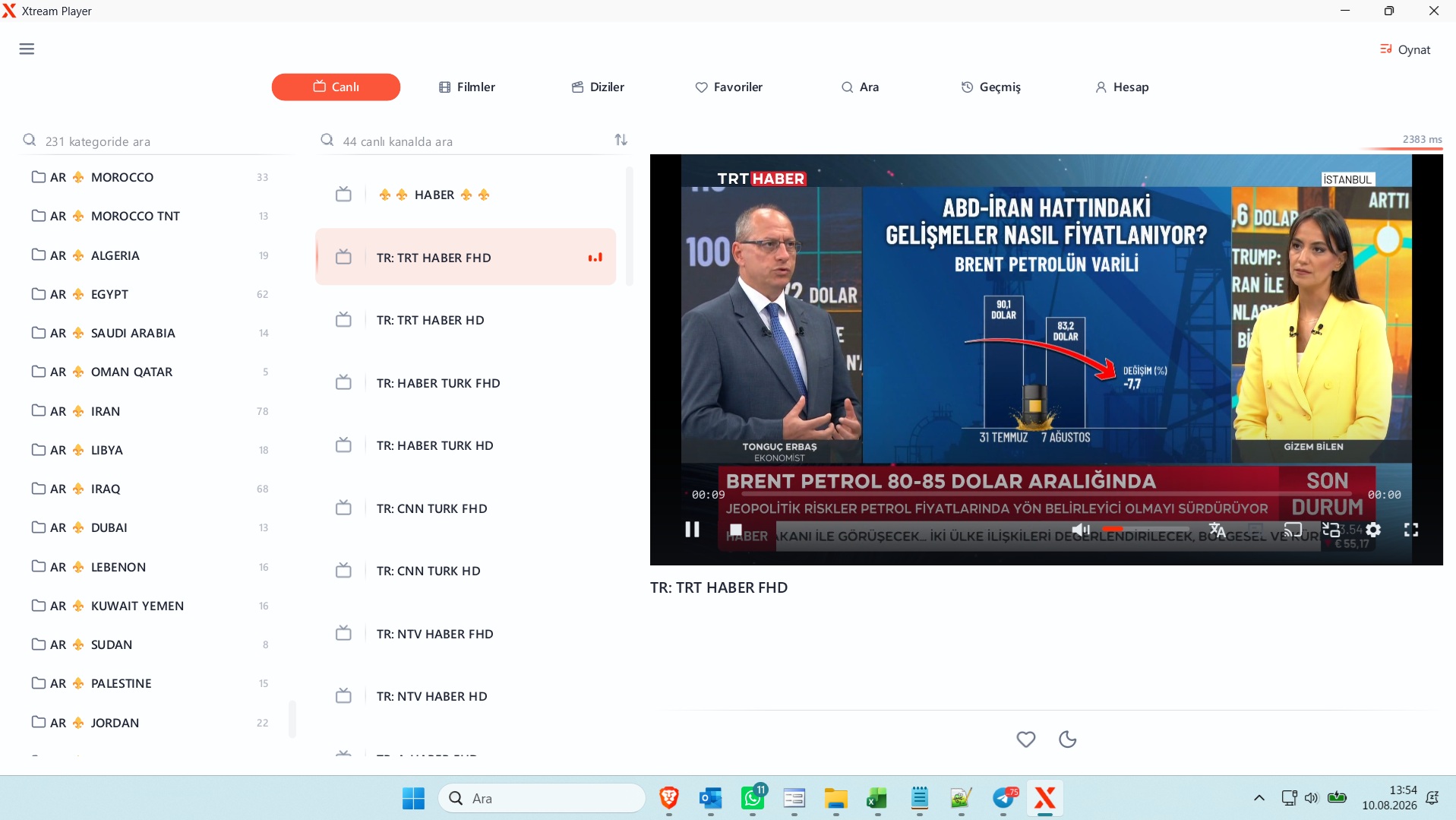This screenshot has height=820, width=1456.
Task: Open the AR LIBYA category
Action: pyautogui.click(x=150, y=450)
